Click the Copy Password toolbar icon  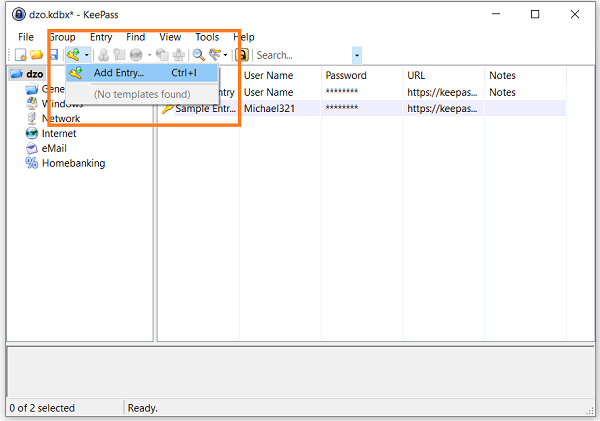pos(119,55)
